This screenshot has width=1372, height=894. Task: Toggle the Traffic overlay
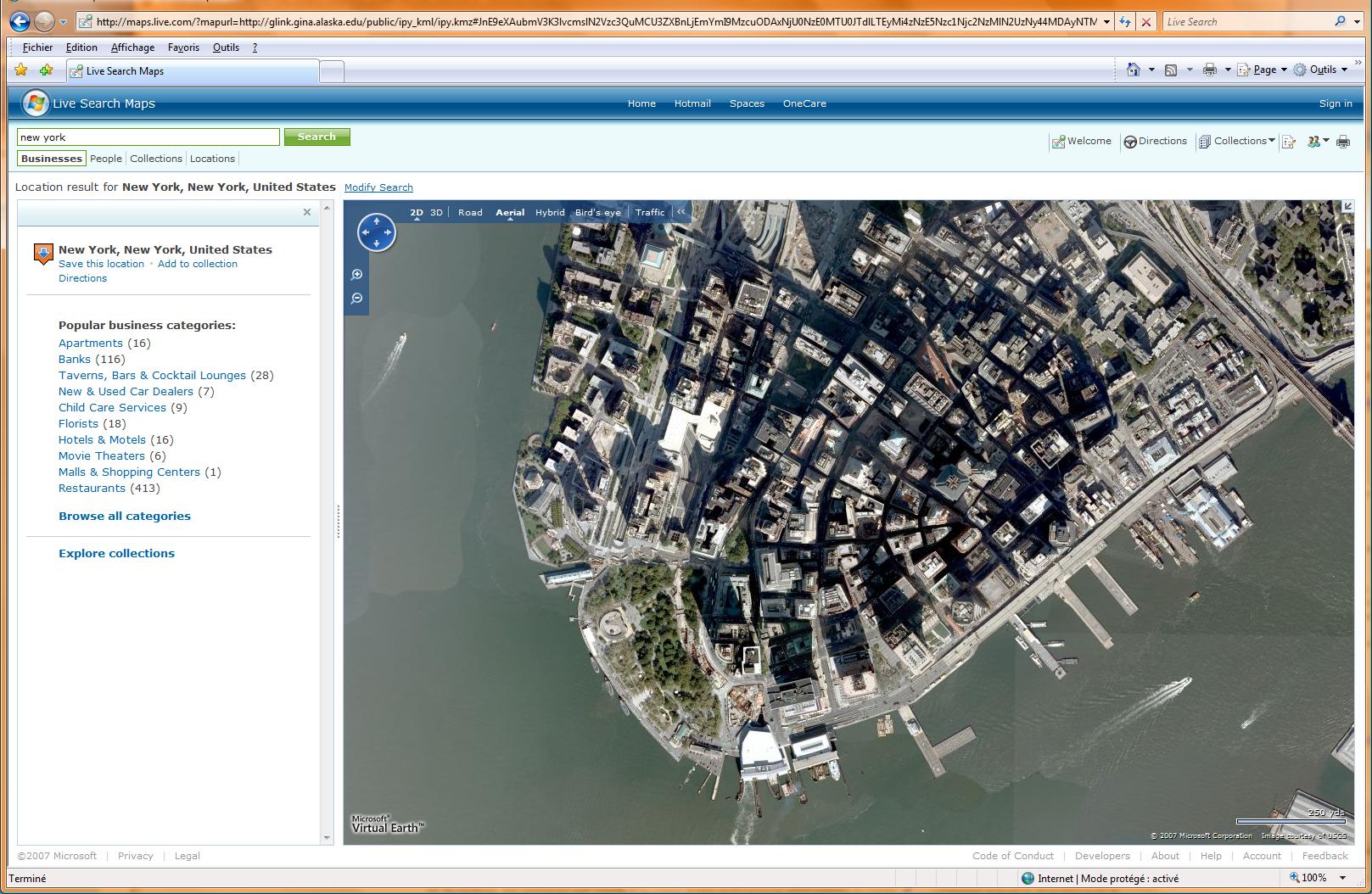650,213
